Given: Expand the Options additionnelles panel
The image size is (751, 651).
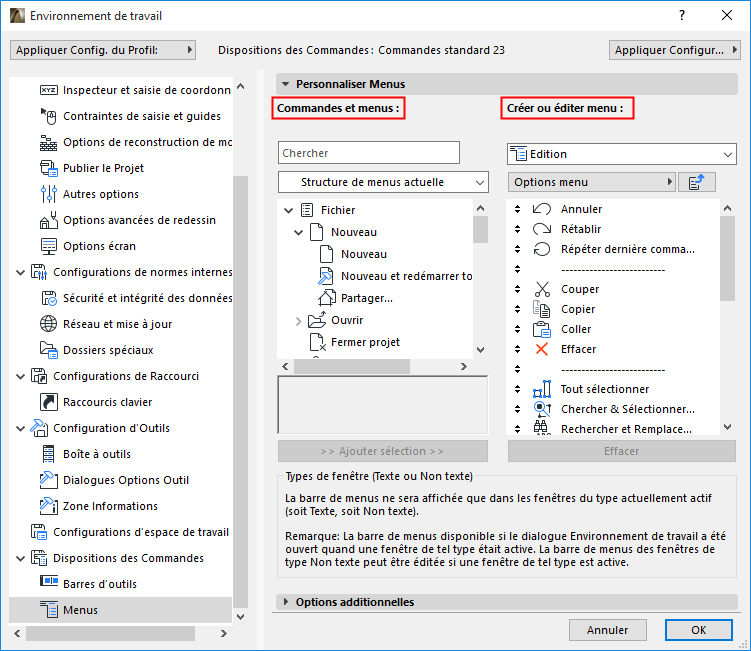Looking at the screenshot, I should pos(286,602).
